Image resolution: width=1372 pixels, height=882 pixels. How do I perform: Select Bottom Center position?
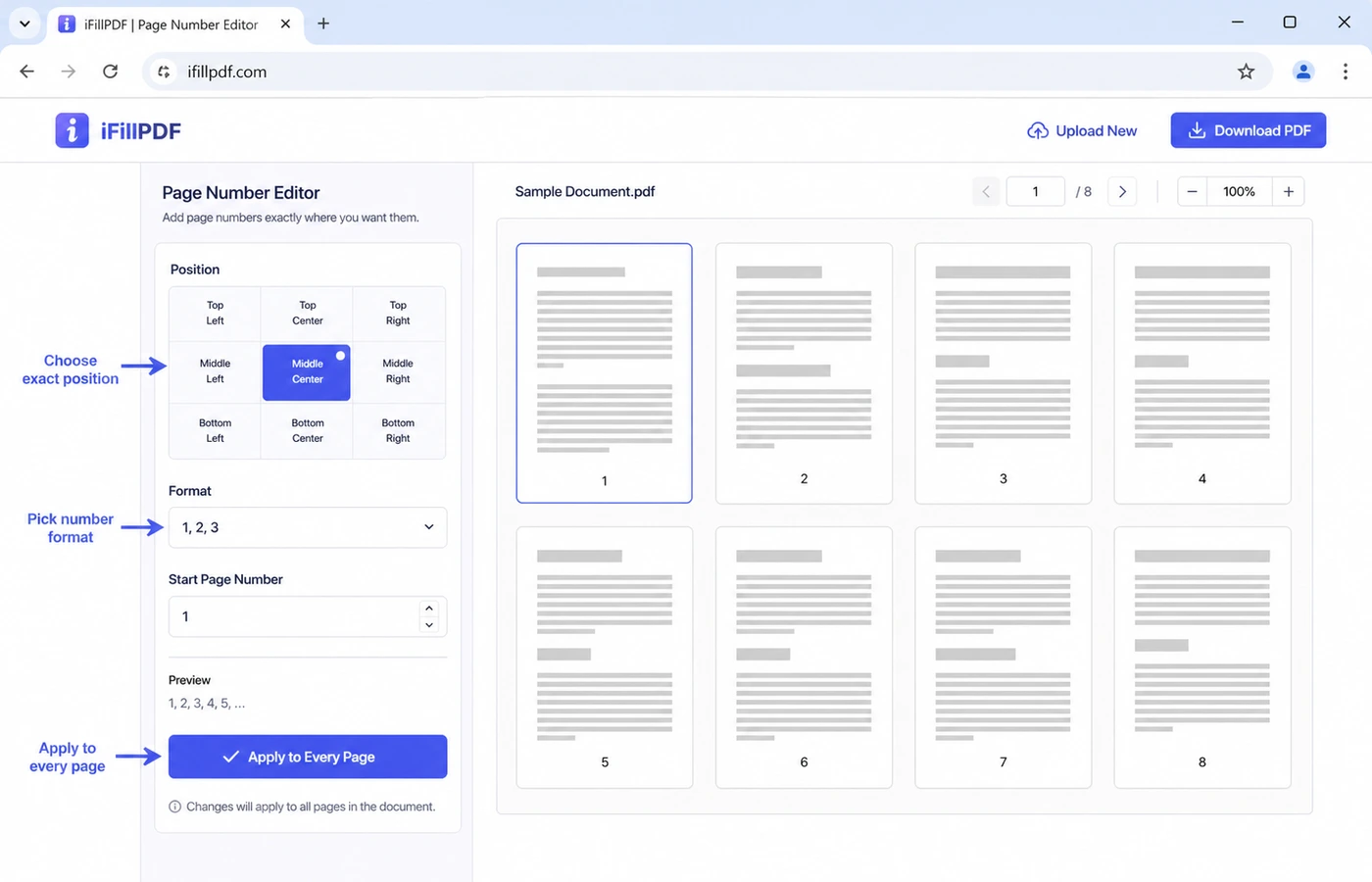click(x=307, y=431)
